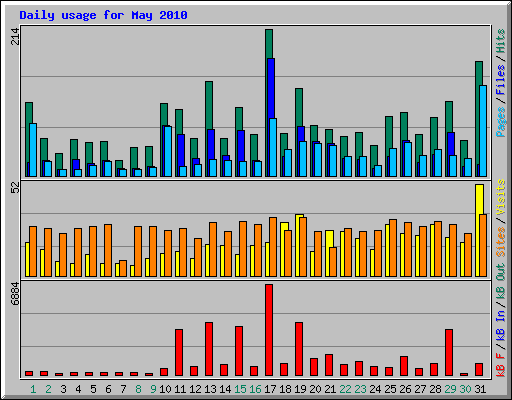Click day label 31 on the x-axis

click(x=480, y=389)
